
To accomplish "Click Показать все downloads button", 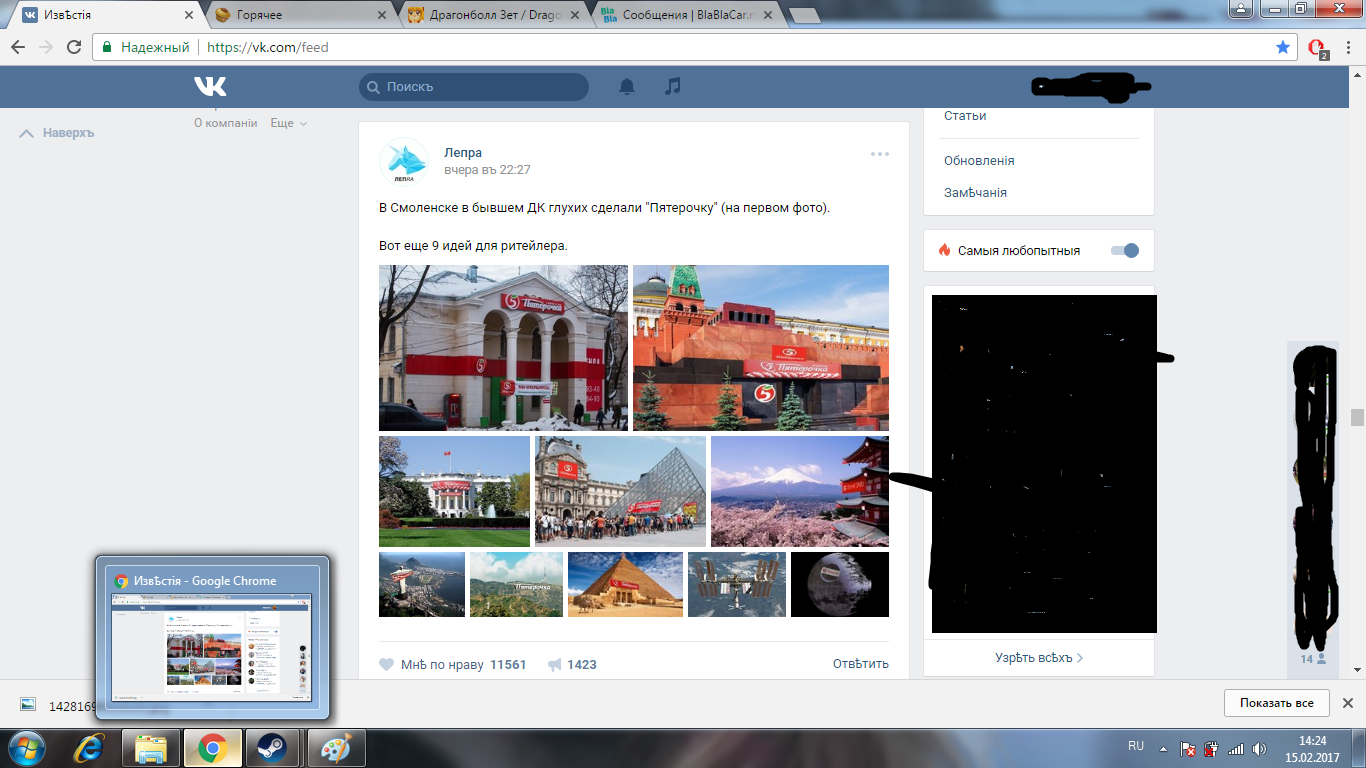I will (1276, 703).
